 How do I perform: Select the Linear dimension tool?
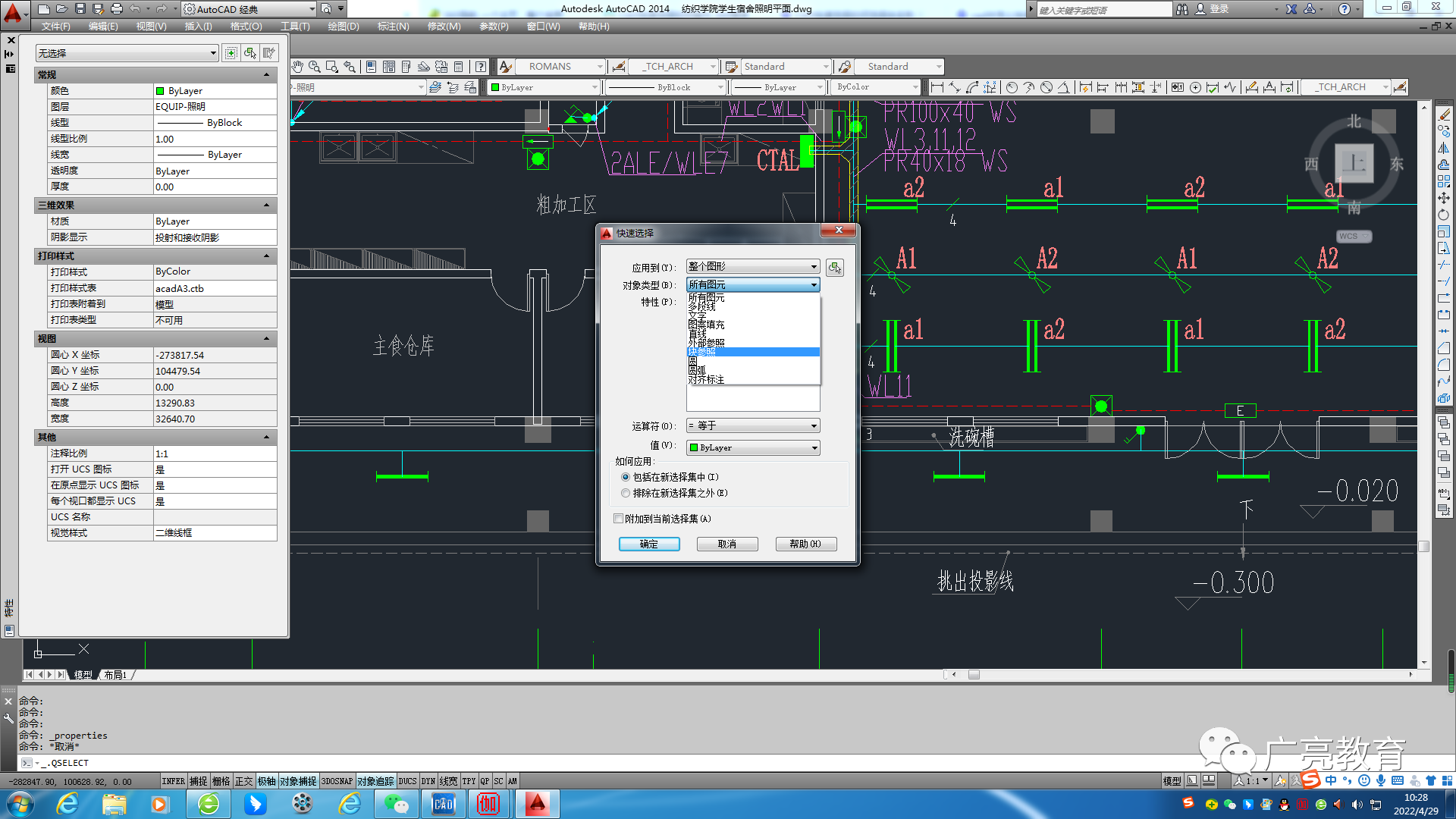point(937,87)
